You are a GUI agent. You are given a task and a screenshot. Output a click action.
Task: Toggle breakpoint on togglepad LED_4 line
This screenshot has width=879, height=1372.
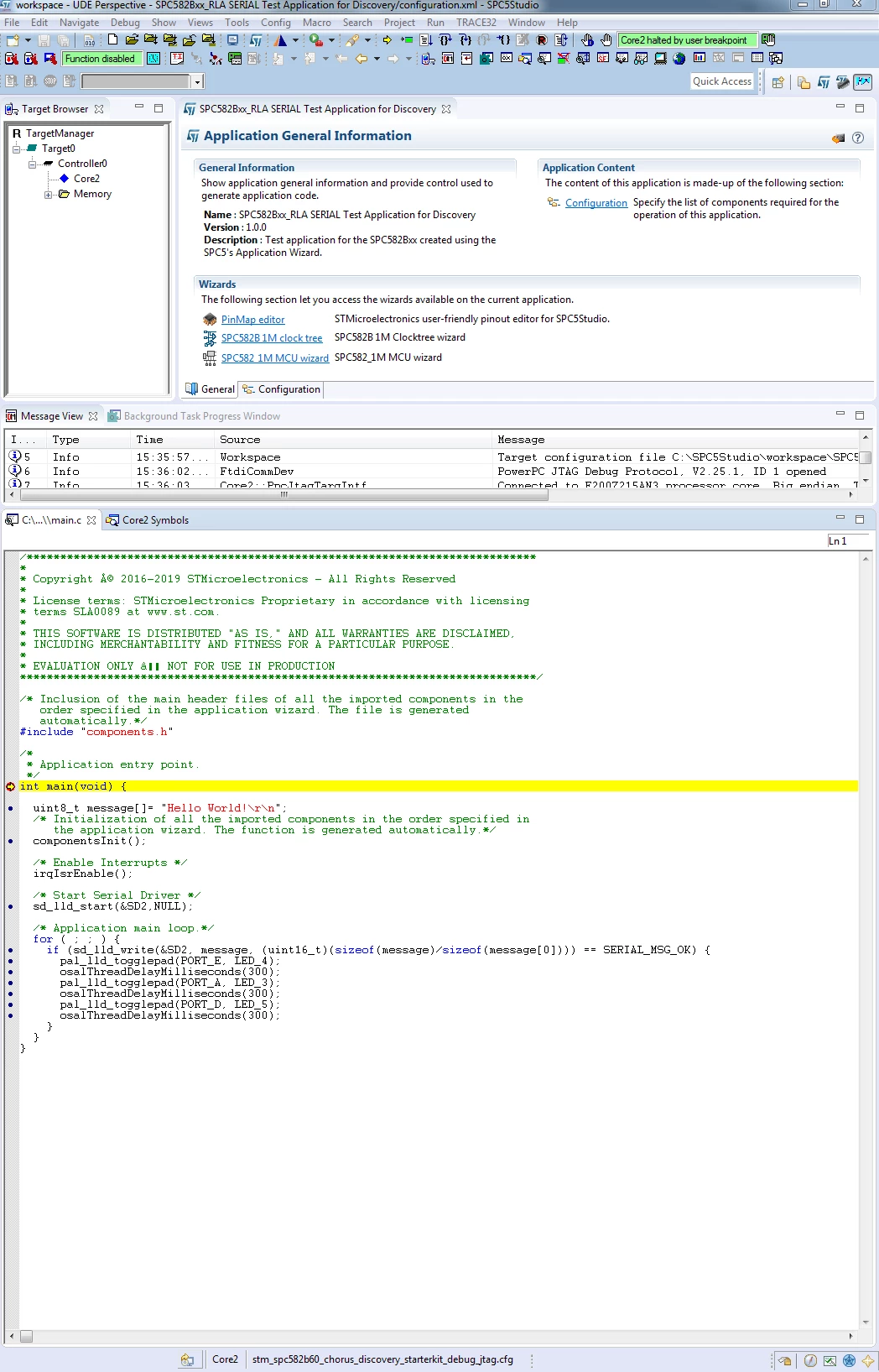[10, 961]
